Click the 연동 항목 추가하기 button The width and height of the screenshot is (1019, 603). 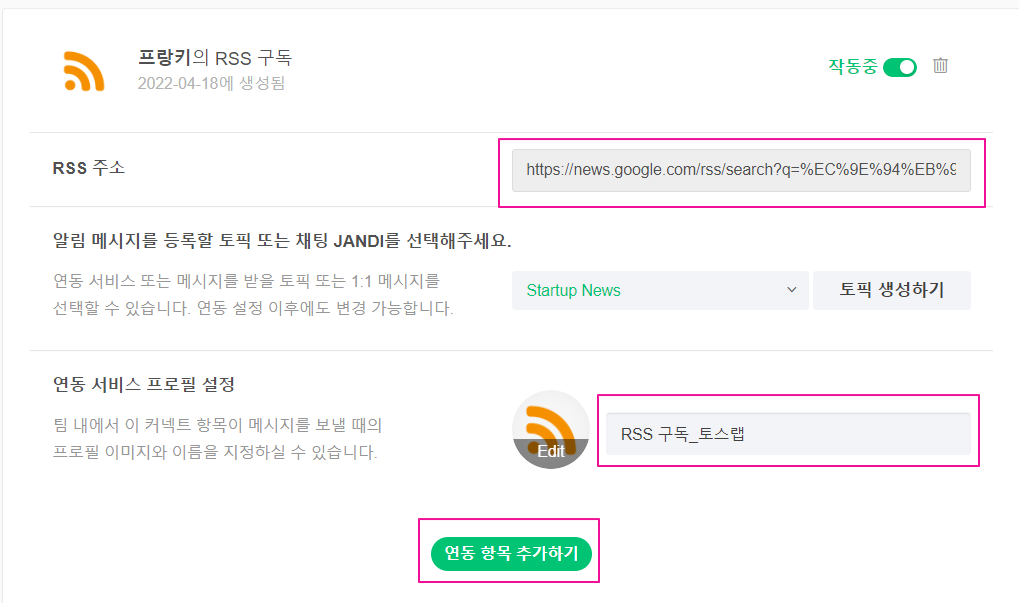pyautogui.click(x=511, y=553)
